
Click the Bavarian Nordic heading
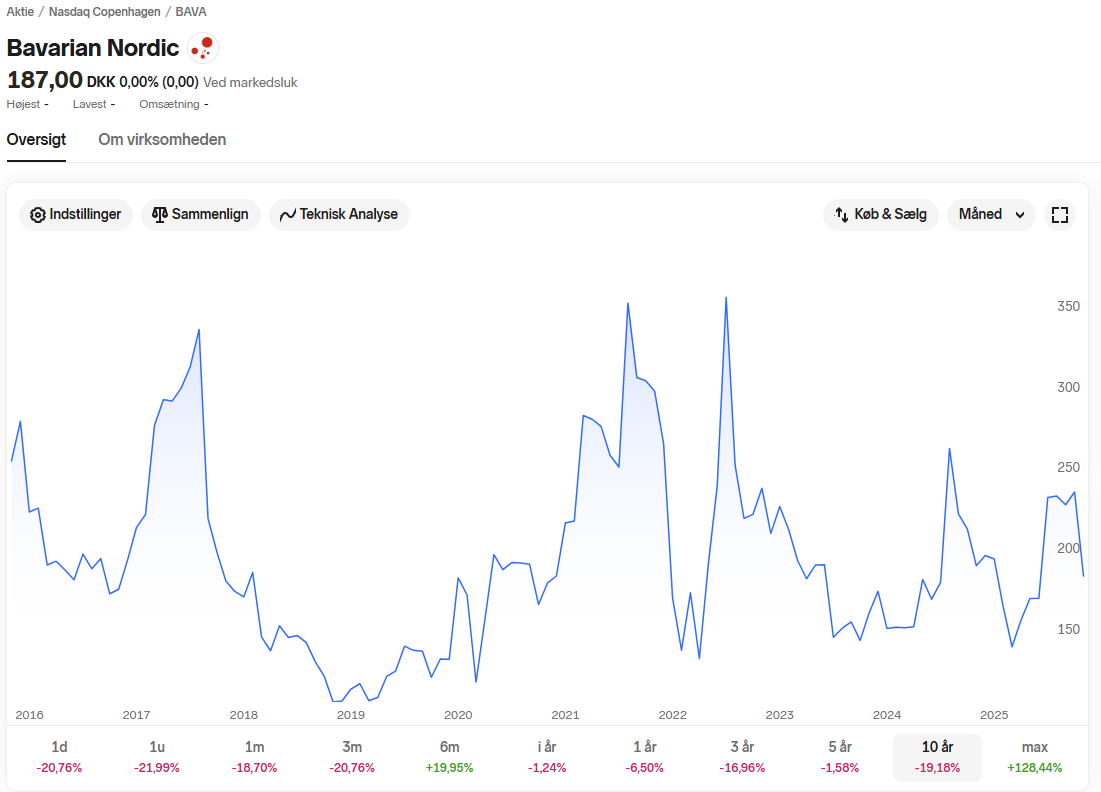(x=93, y=48)
